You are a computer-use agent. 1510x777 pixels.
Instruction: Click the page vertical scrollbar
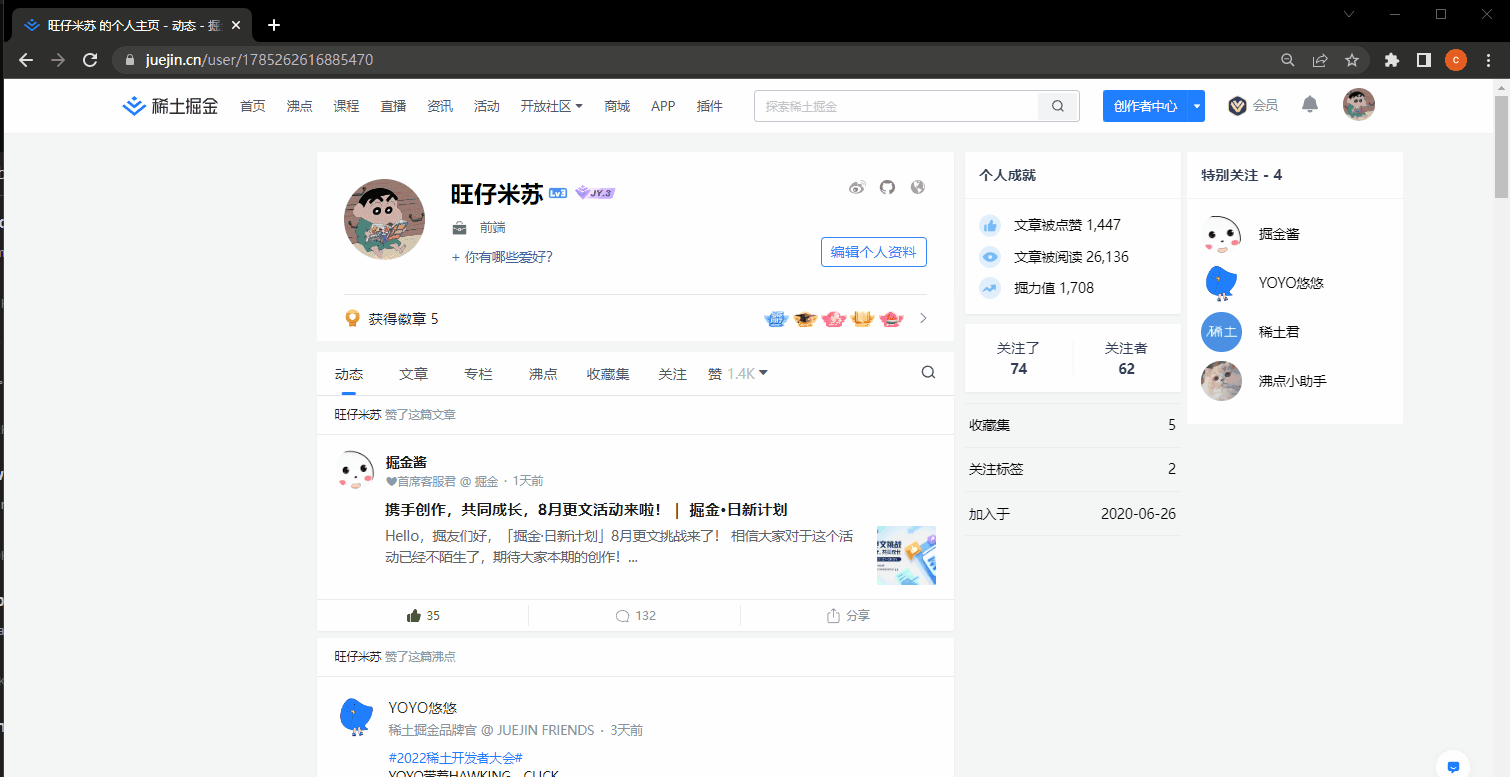[x=1501, y=147]
